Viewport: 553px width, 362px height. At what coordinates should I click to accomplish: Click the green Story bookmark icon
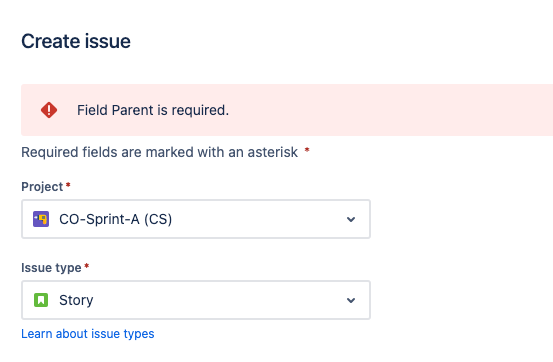(x=41, y=300)
